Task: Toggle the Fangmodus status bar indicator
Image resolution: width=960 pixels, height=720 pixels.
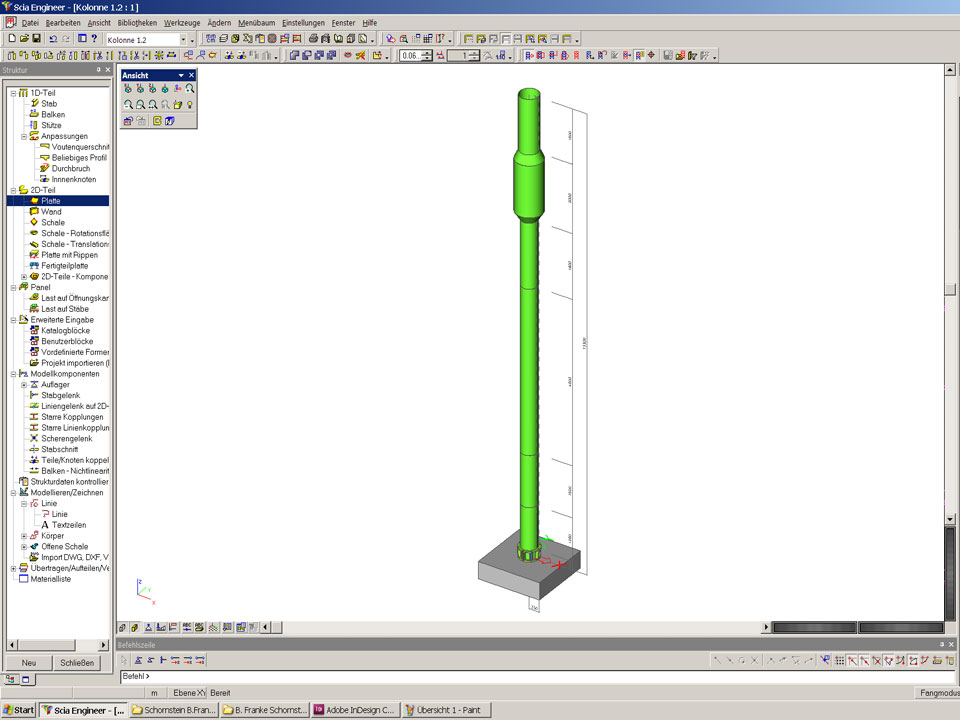Action: tap(937, 693)
